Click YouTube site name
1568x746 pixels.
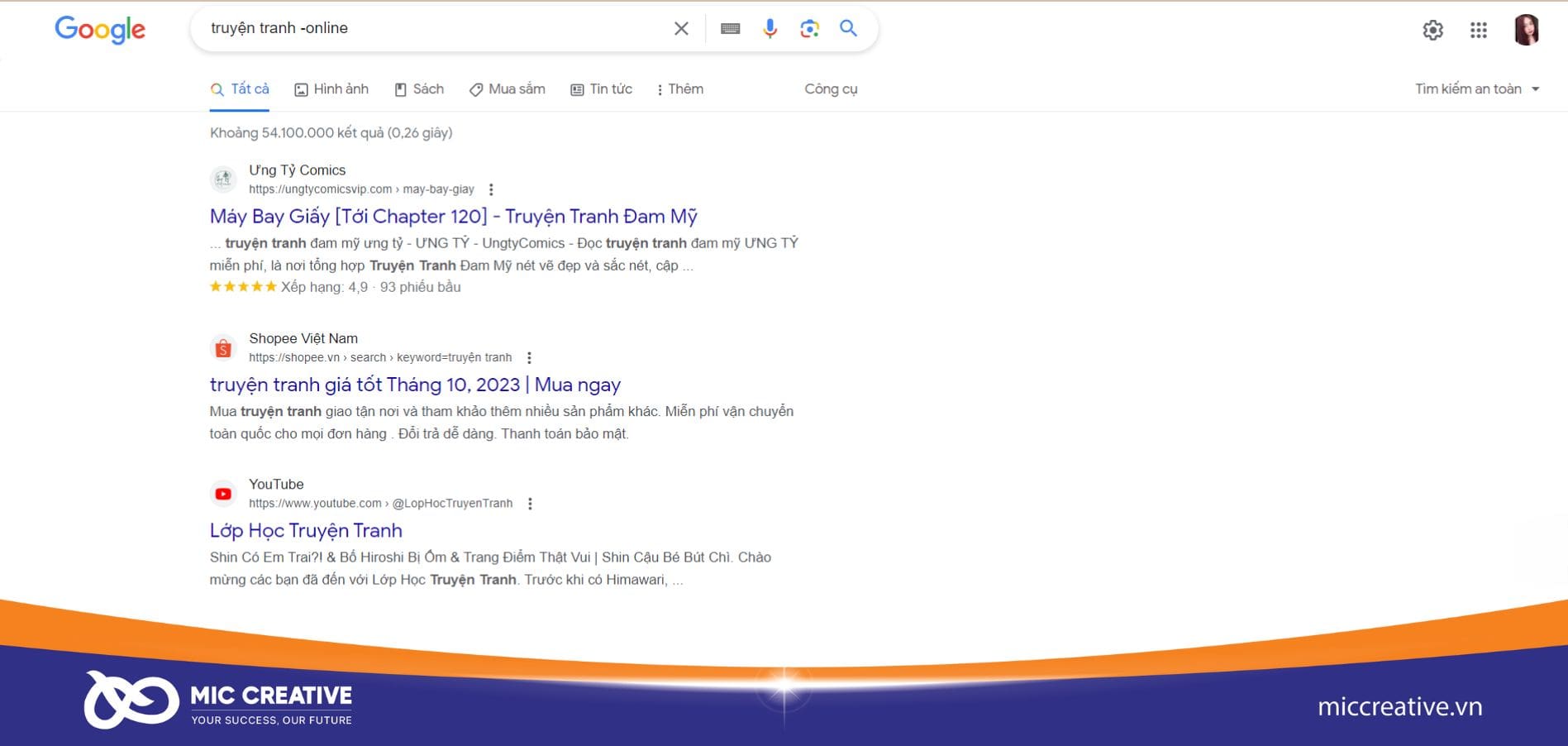pyautogui.click(x=276, y=485)
